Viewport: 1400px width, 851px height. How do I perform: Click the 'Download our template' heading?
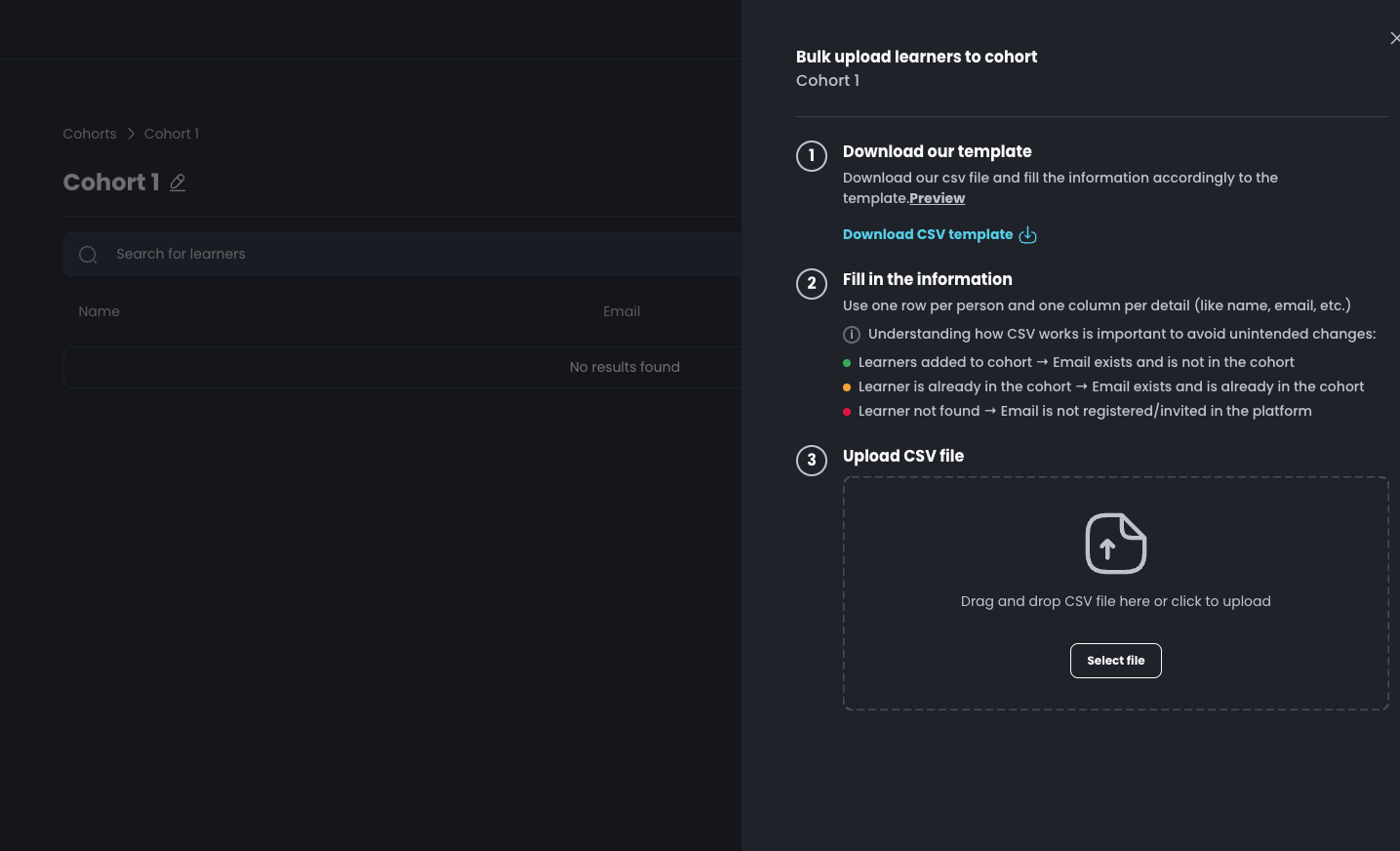pyautogui.click(x=937, y=151)
